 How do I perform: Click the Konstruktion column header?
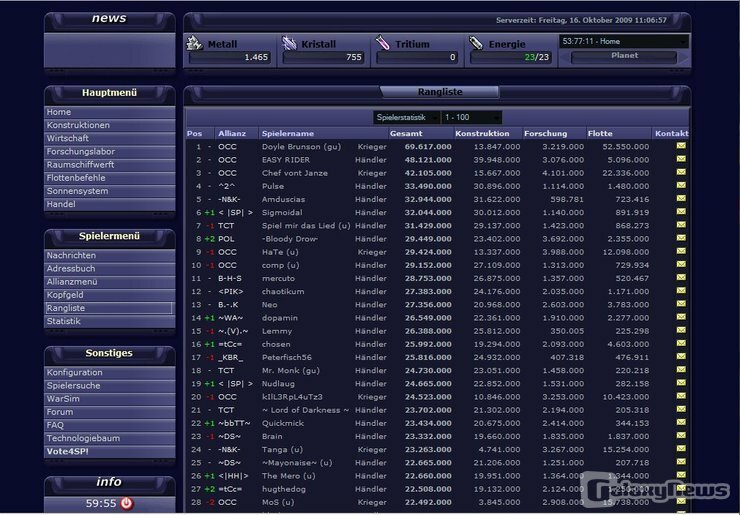482,134
